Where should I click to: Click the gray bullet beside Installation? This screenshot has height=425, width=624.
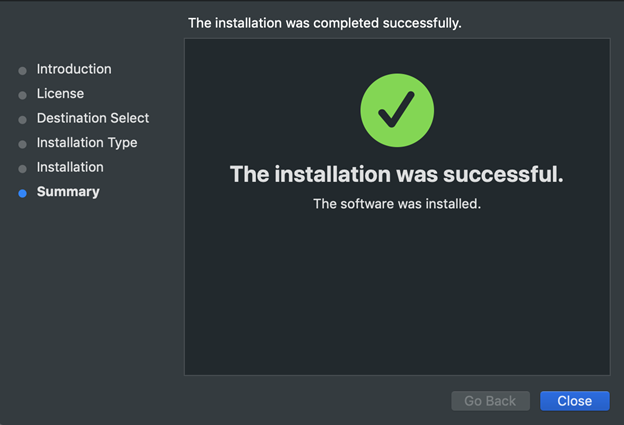coord(22,169)
